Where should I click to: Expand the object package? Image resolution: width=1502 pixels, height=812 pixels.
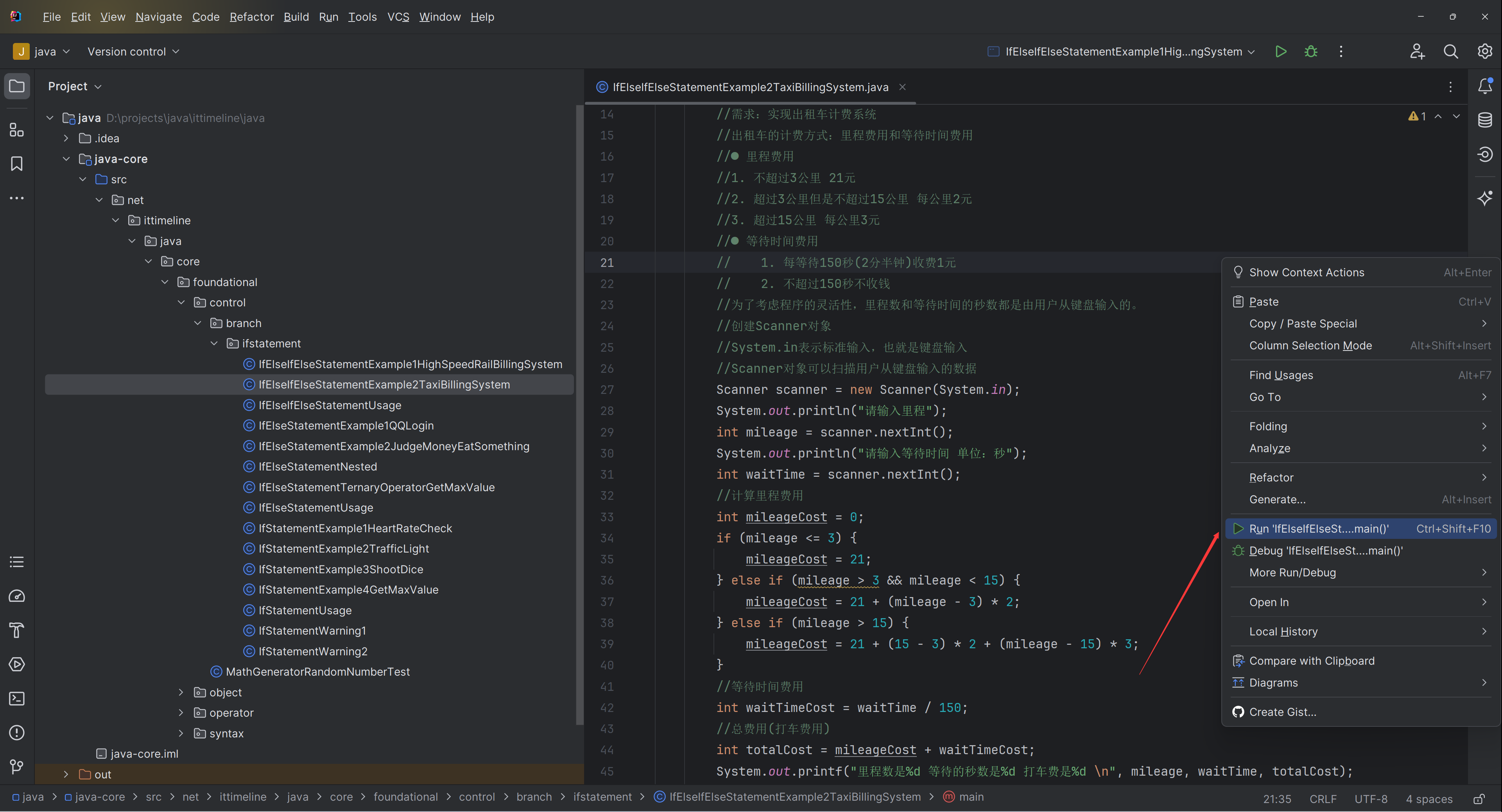[x=181, y=692]
